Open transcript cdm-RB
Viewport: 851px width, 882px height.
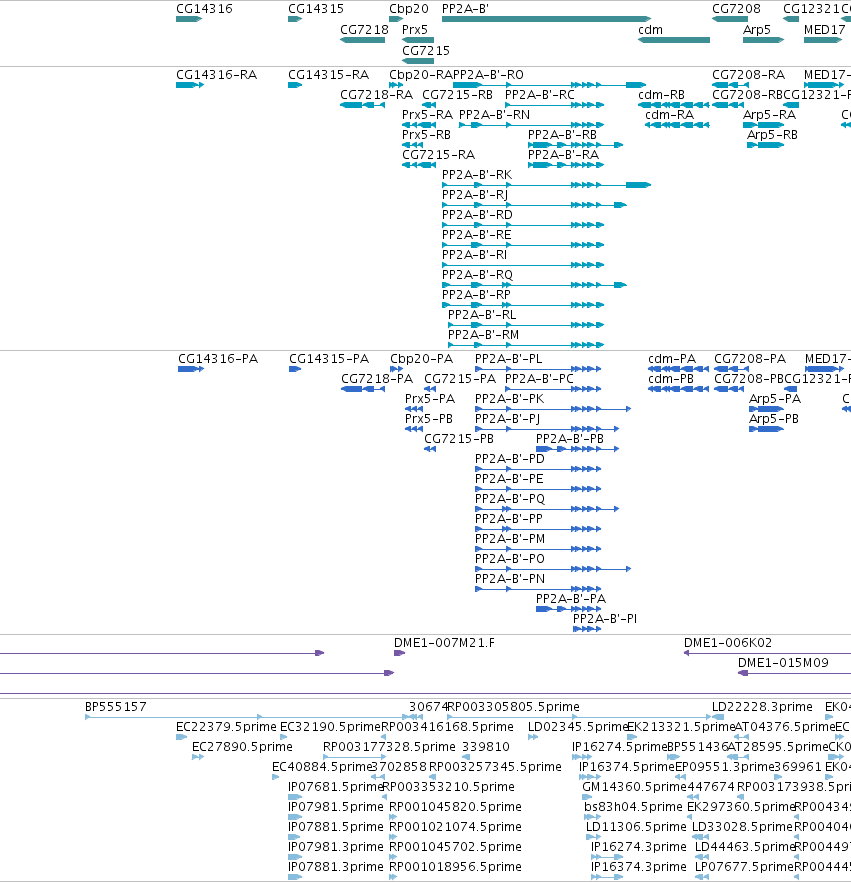click(674, 105)
